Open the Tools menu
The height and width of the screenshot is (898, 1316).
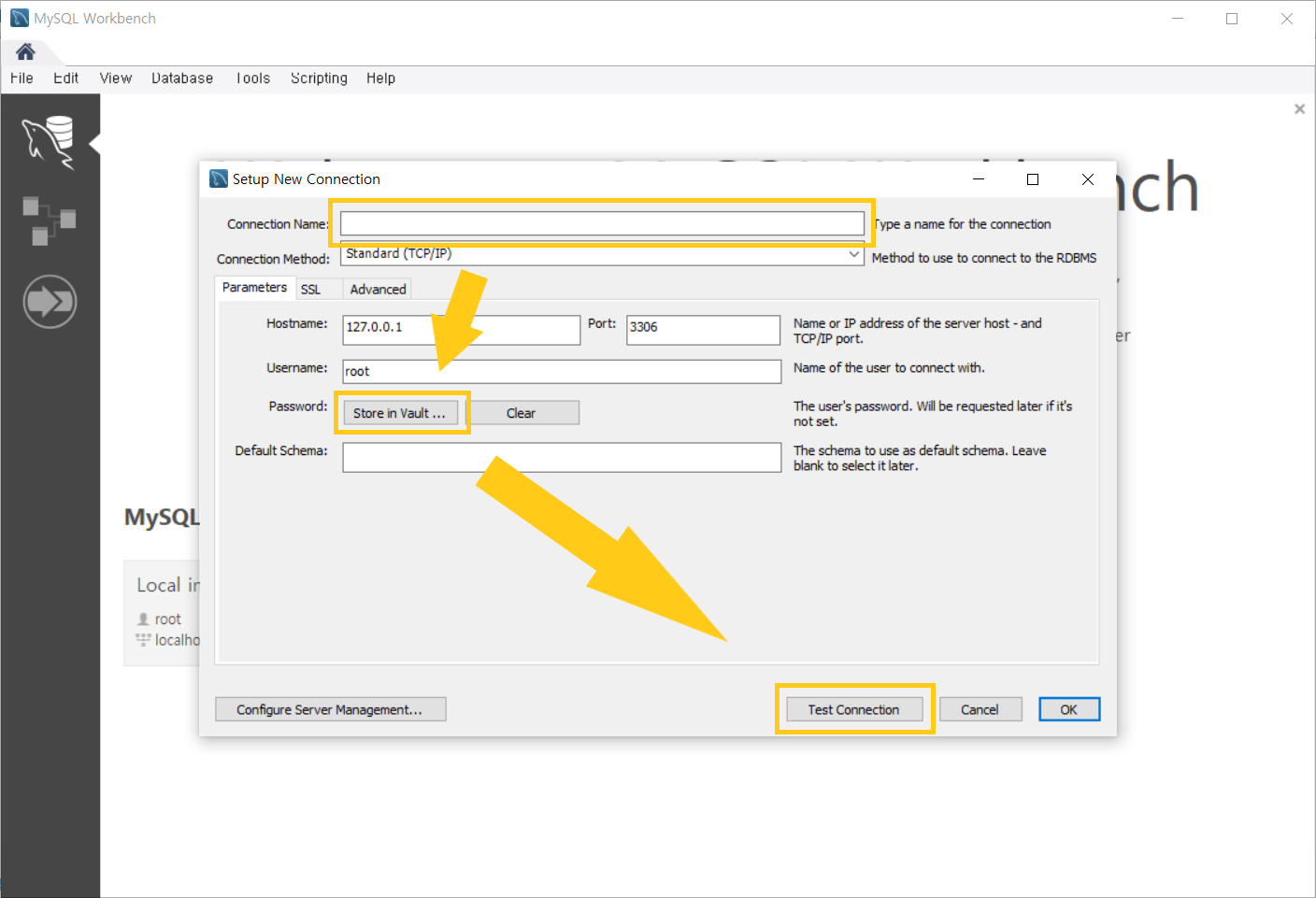tap(252, 78)
